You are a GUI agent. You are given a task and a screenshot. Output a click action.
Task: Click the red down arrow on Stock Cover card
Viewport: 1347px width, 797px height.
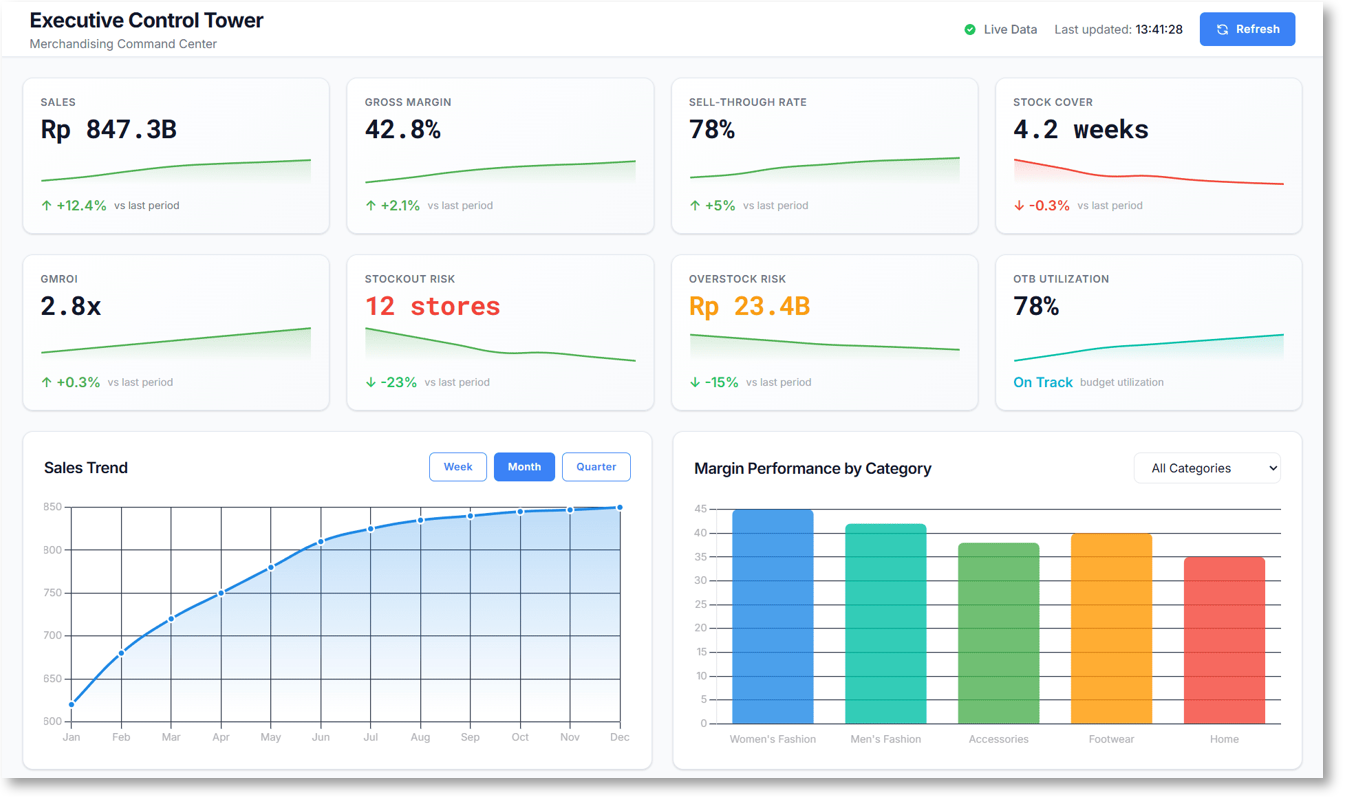click(x=1019, y=206)
